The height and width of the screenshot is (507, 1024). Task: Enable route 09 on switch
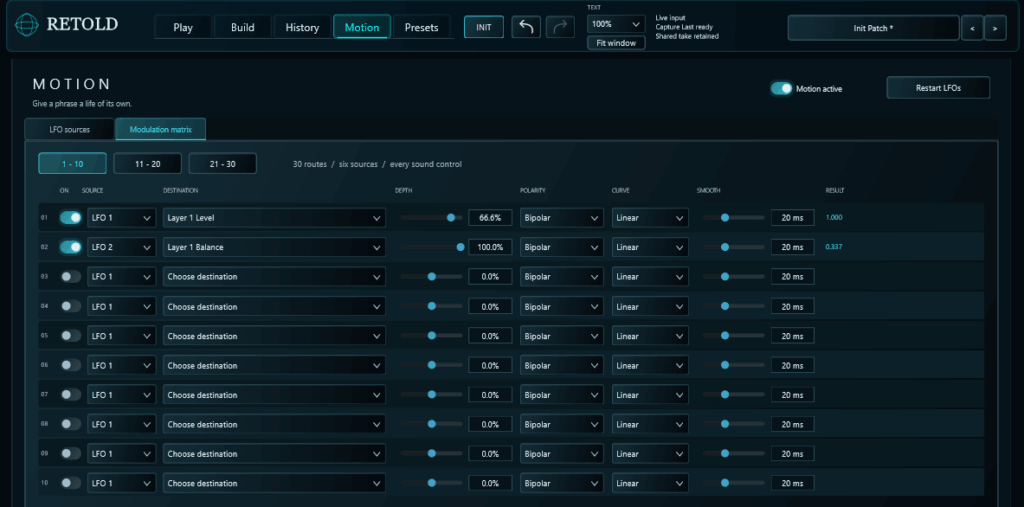tap(71, 453)
